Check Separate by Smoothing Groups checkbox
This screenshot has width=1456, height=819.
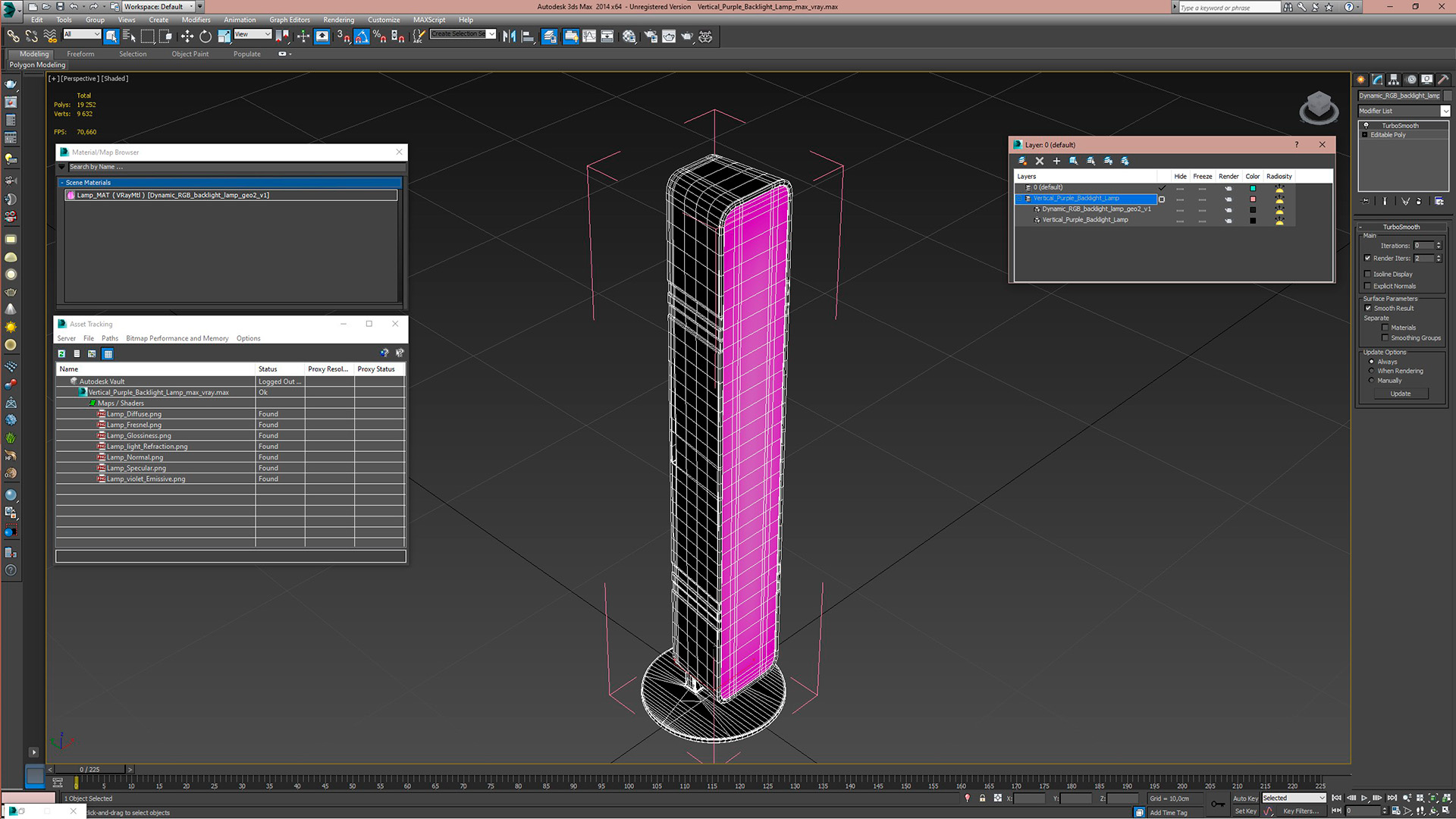(1385, 338)
